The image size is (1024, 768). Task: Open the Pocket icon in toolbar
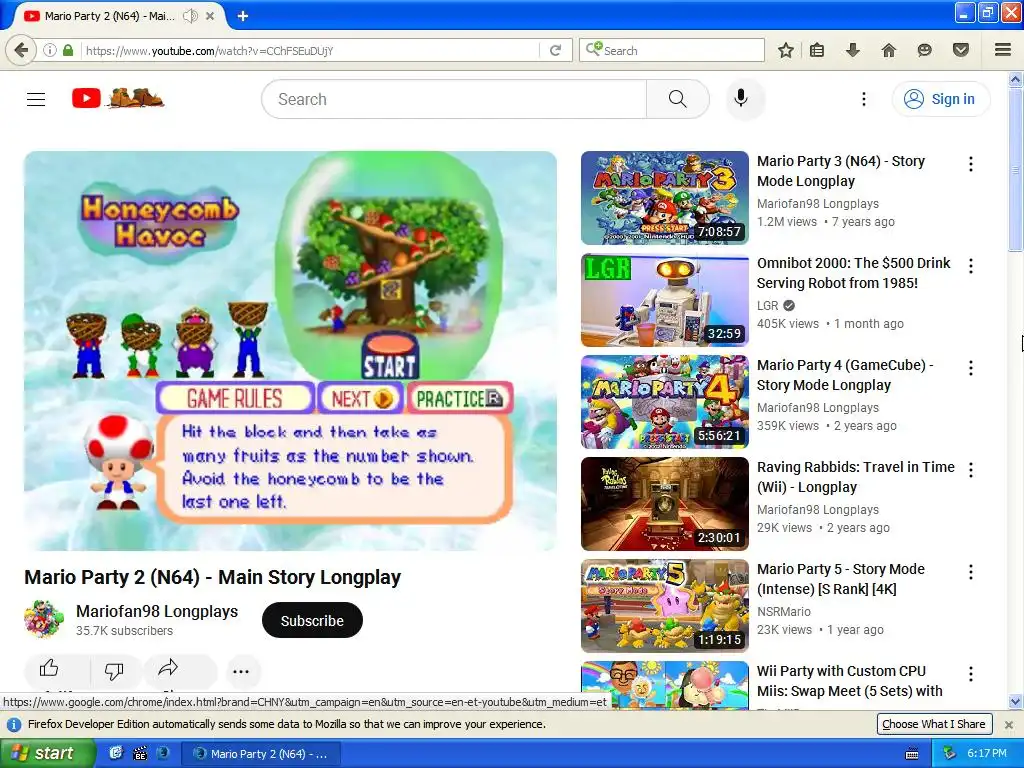961,50
